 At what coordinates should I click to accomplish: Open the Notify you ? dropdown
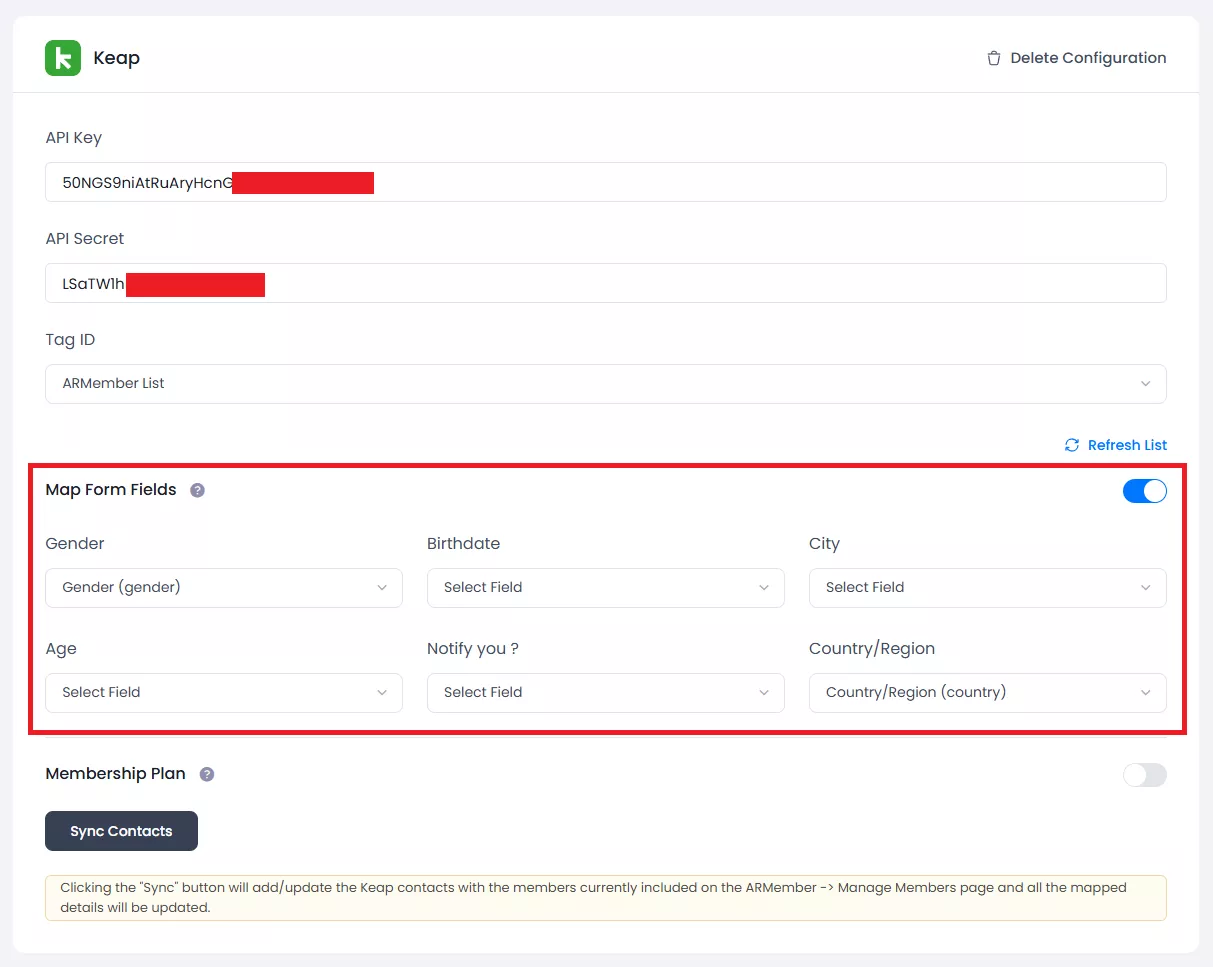605,692
